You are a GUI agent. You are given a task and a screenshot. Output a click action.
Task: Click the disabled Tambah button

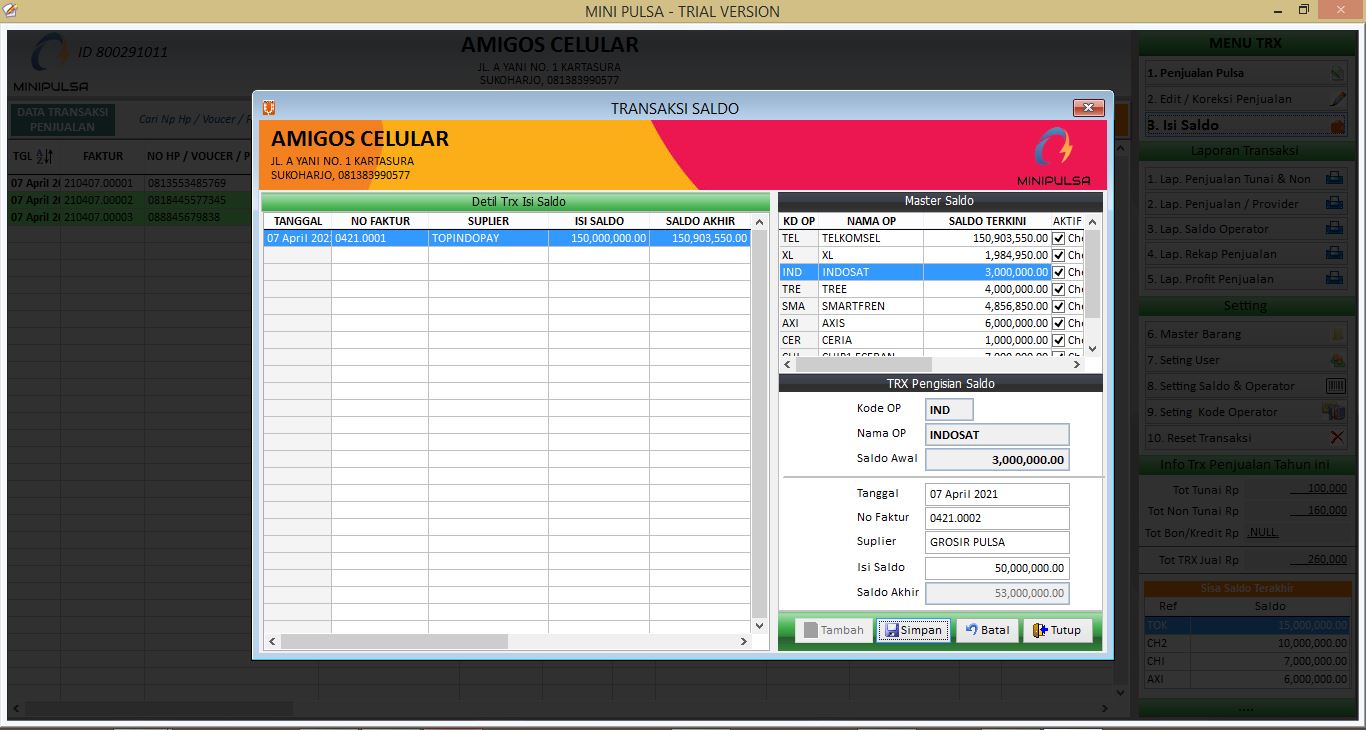tap(833, 630)
